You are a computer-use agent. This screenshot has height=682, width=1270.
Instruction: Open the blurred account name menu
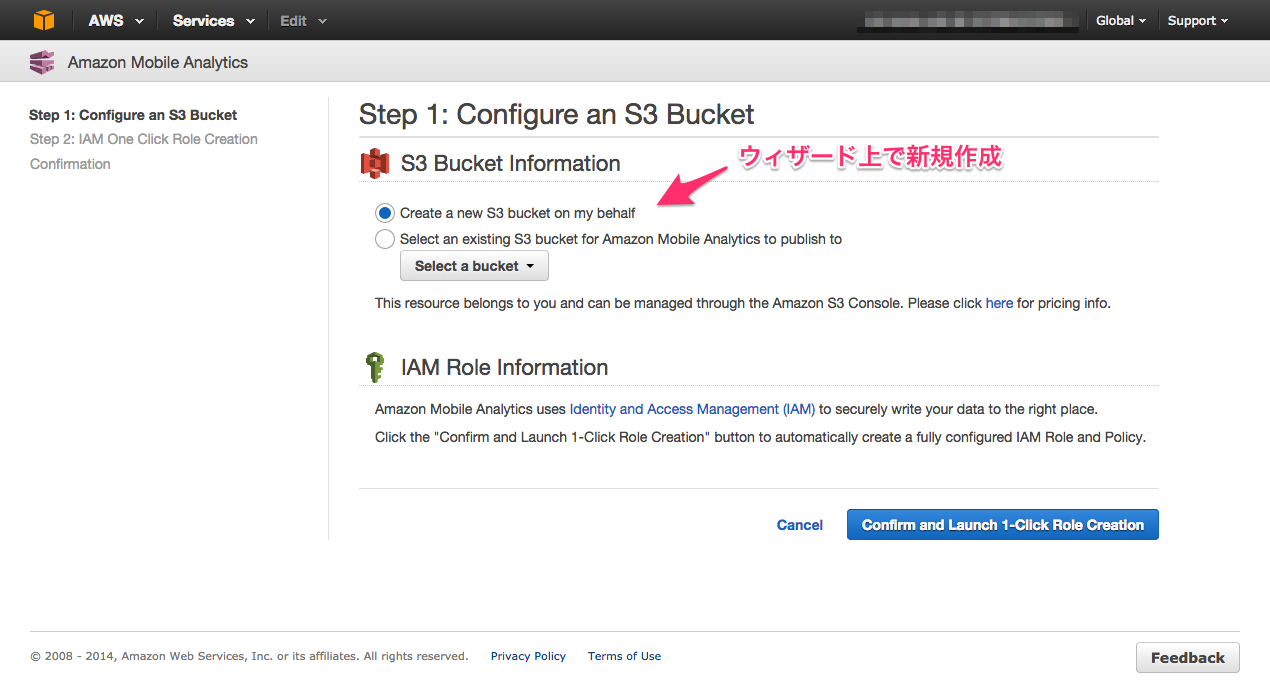coord(970,20)
